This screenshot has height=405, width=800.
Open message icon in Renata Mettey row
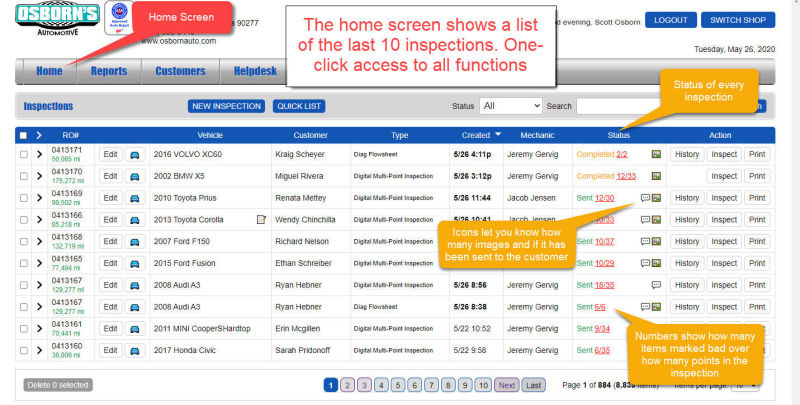tap(645, 198)
